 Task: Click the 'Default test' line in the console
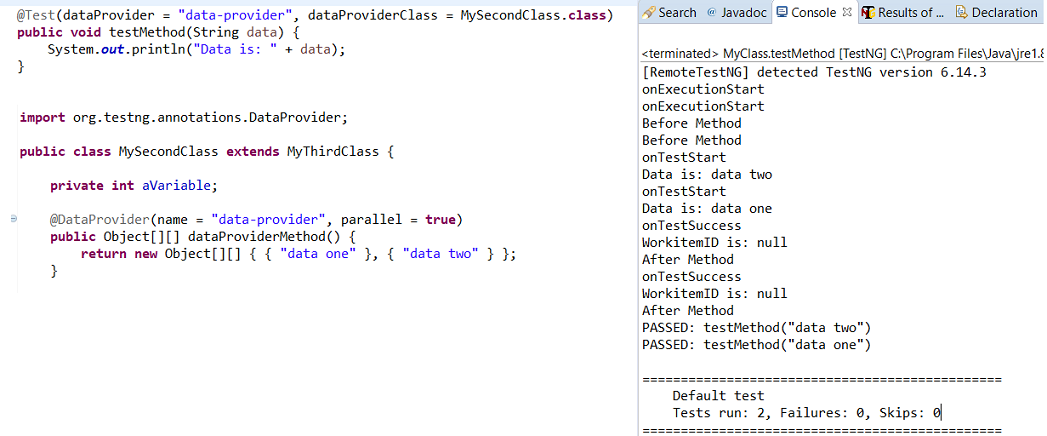pyautogui.click(x=717, y=396)
